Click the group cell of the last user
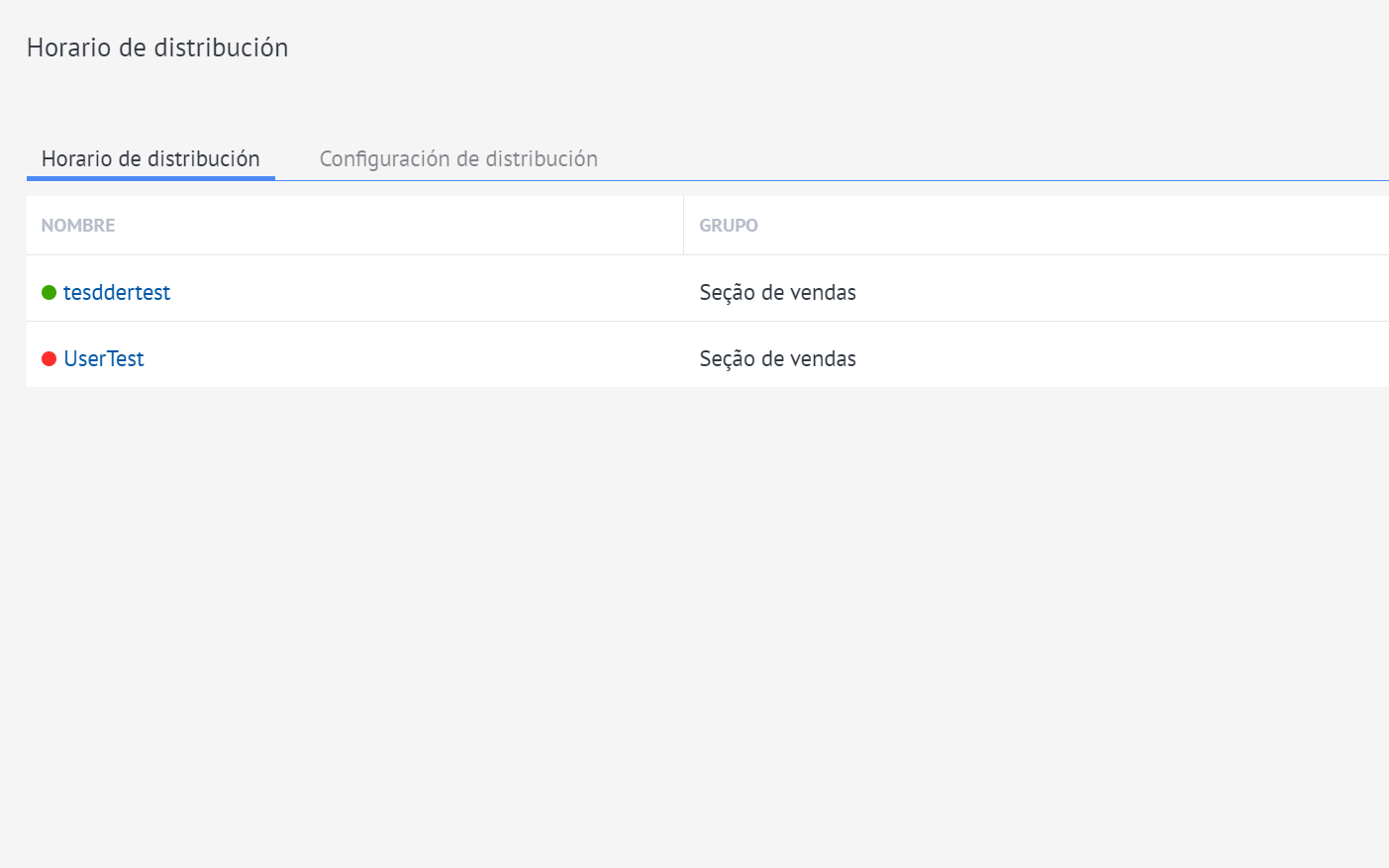 tap(777, 359)
